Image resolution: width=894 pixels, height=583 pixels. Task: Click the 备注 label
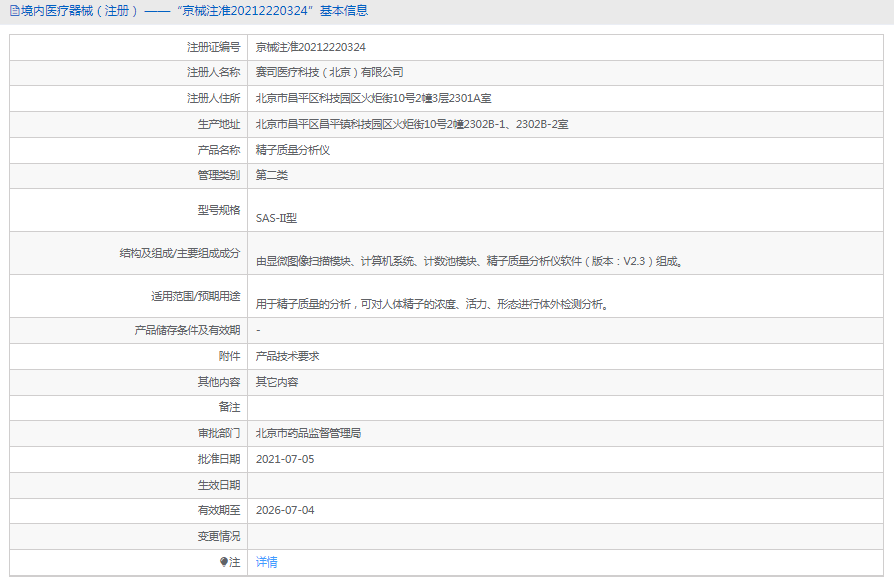pos(230,407)
